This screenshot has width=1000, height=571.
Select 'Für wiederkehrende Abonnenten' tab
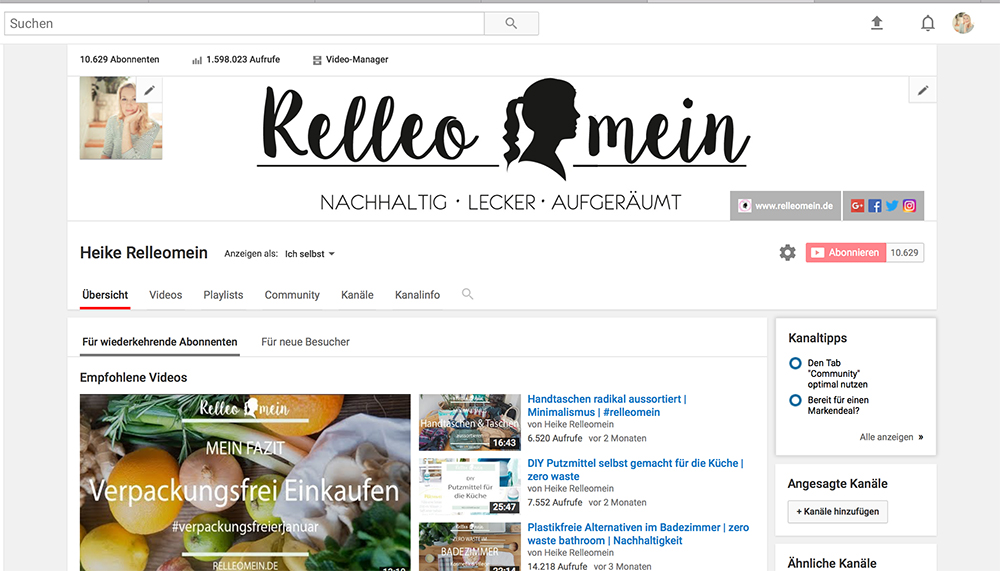159,342
